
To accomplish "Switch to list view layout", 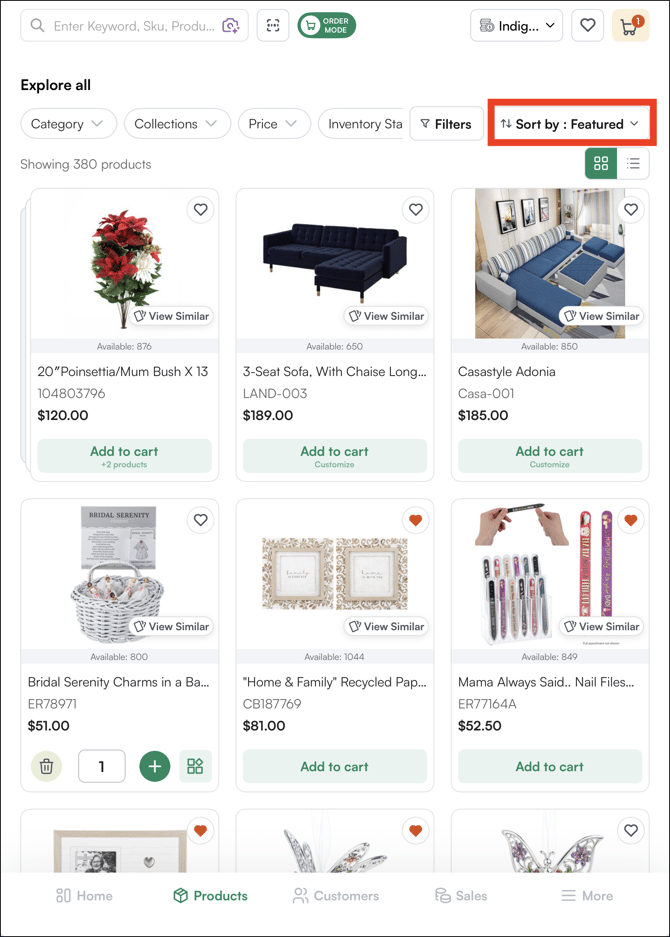I will pyautogui.click(x=633, y=164).
